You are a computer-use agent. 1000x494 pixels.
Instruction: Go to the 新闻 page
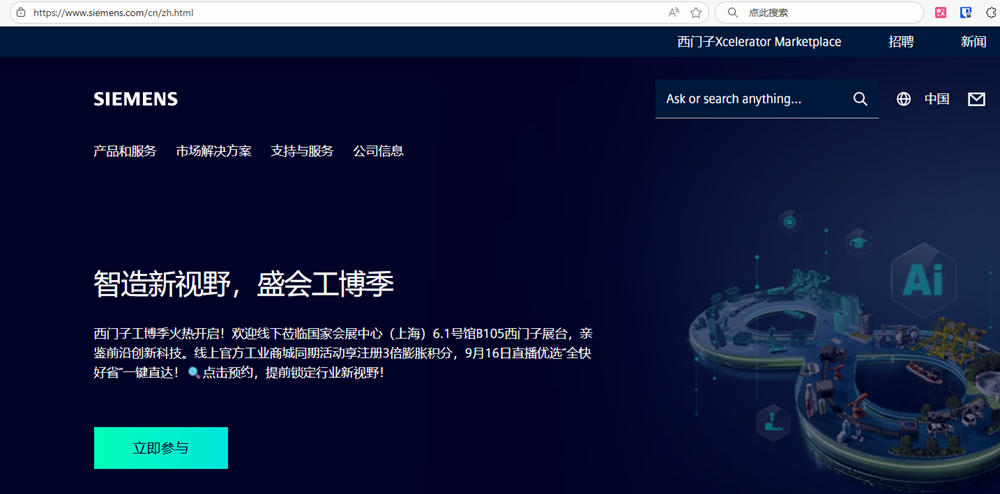click(x=973, y=42)
